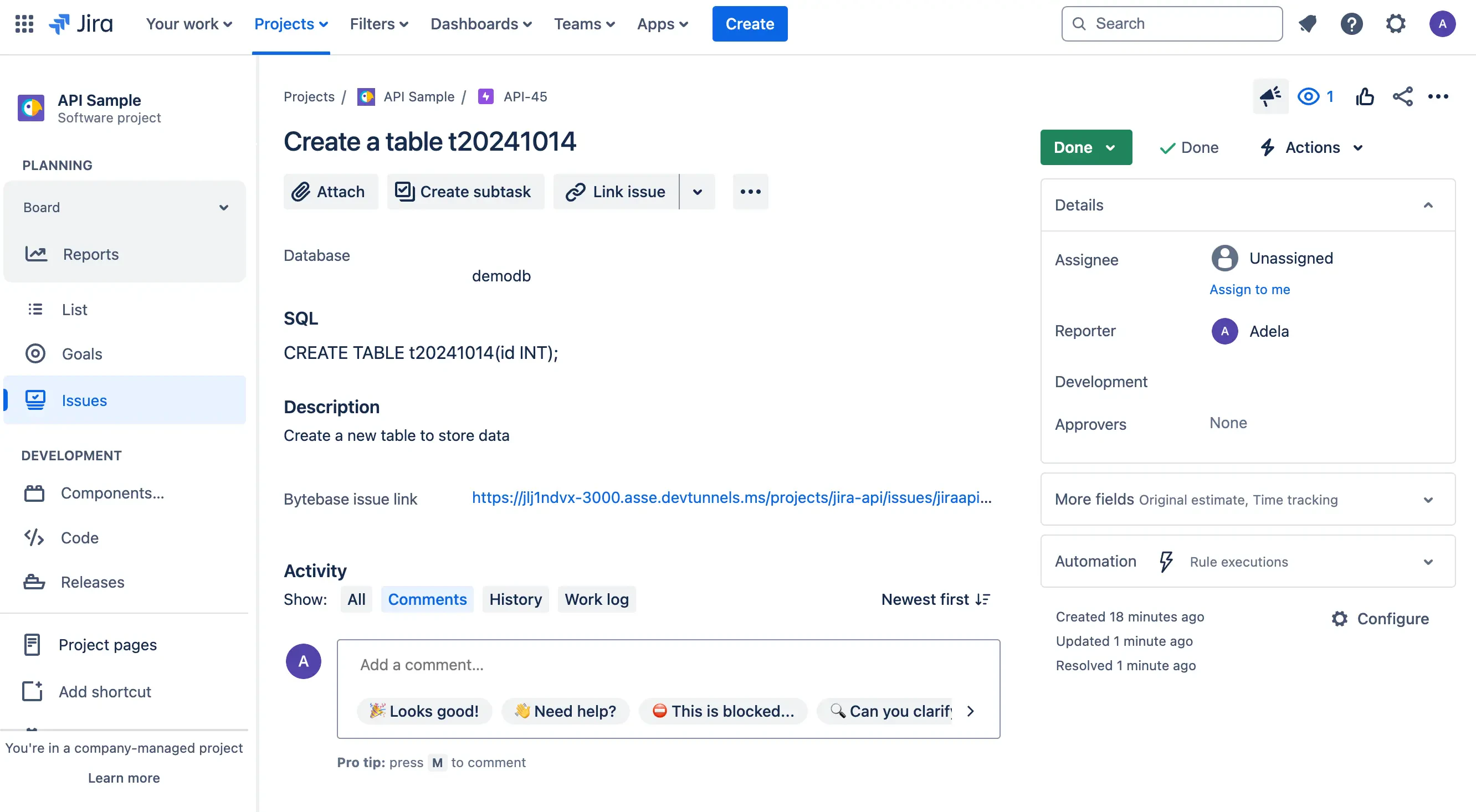Give feedback via the megaphone icon
Viewport: 1476px width, 812px height.
pos(1270,96)
